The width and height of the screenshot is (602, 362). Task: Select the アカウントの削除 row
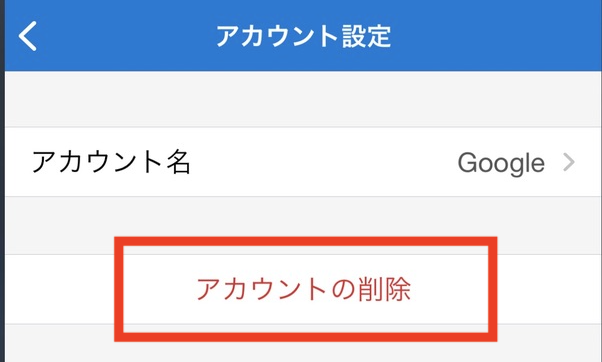pos(303,289)
